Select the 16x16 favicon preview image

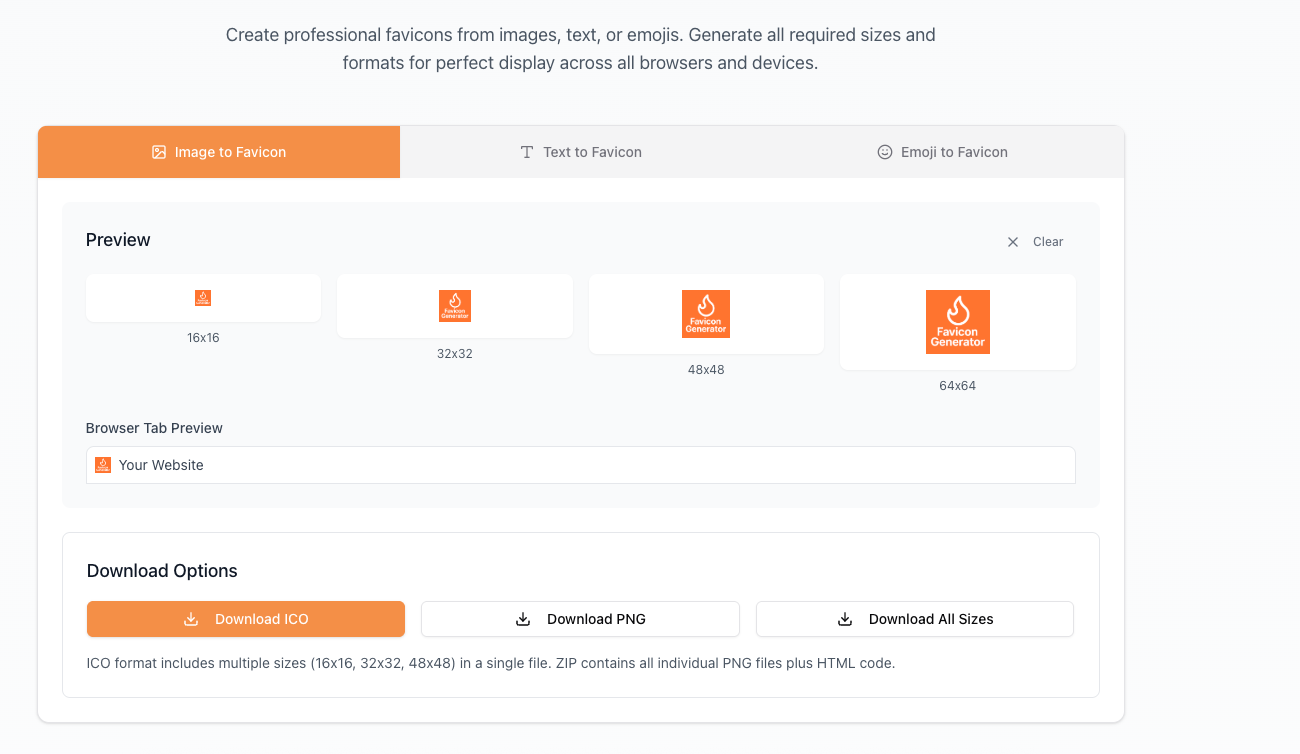click(x=203, y=298)
